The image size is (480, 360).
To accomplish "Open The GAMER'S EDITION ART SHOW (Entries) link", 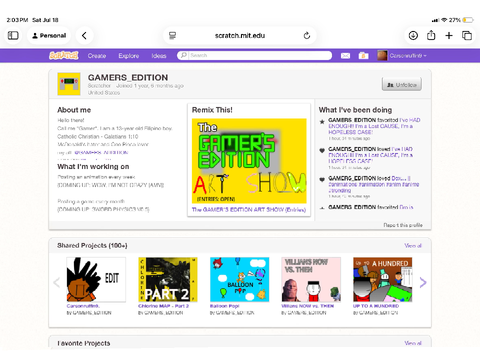I will pos(249,210).
